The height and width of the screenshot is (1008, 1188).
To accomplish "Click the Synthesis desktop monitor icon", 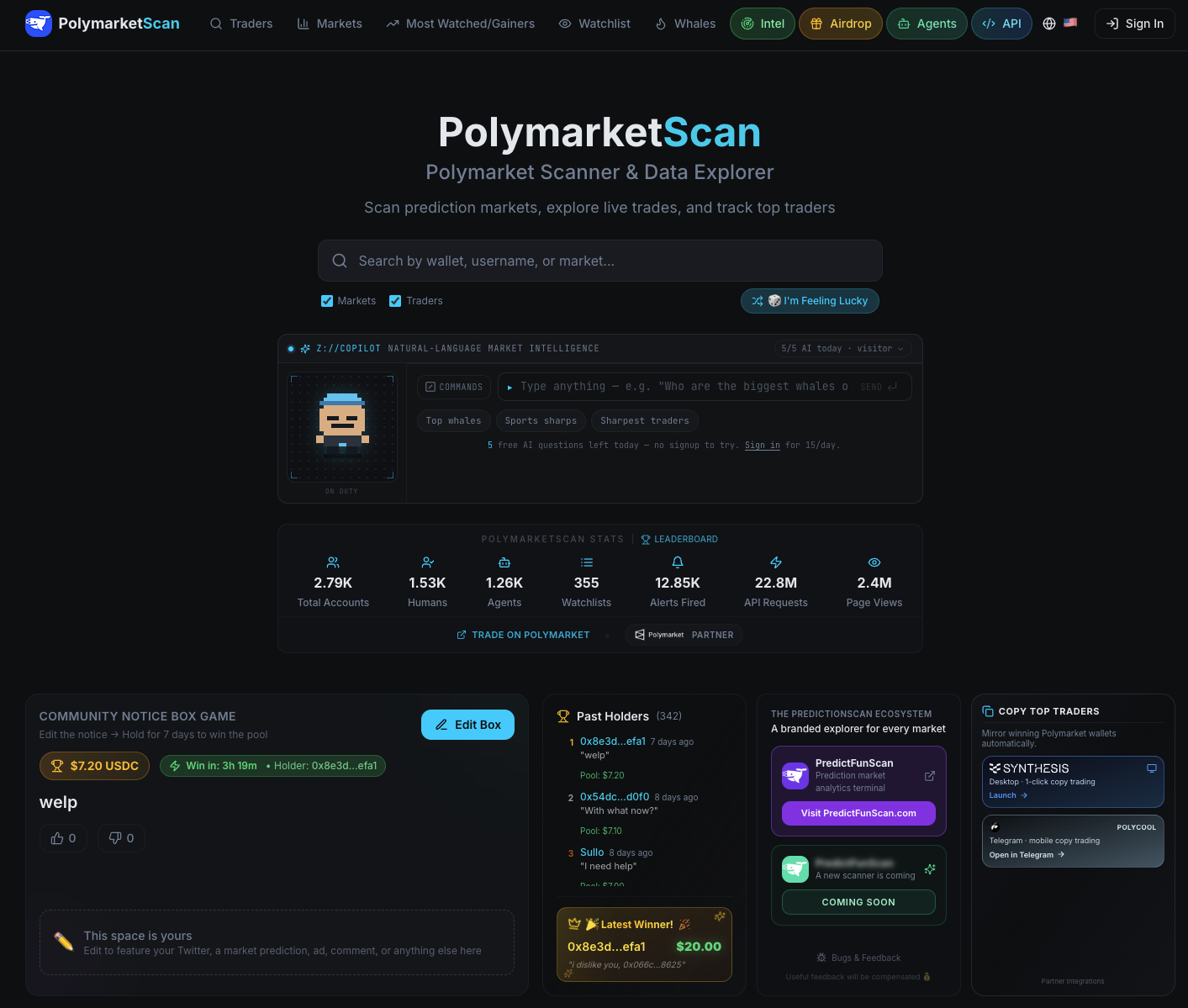I will click(1152, 768).
